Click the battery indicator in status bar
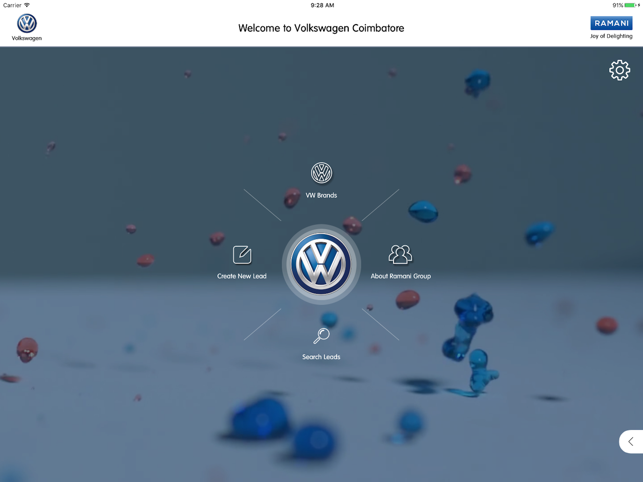The height and width of the screenshot is (482, 643). 630,5
